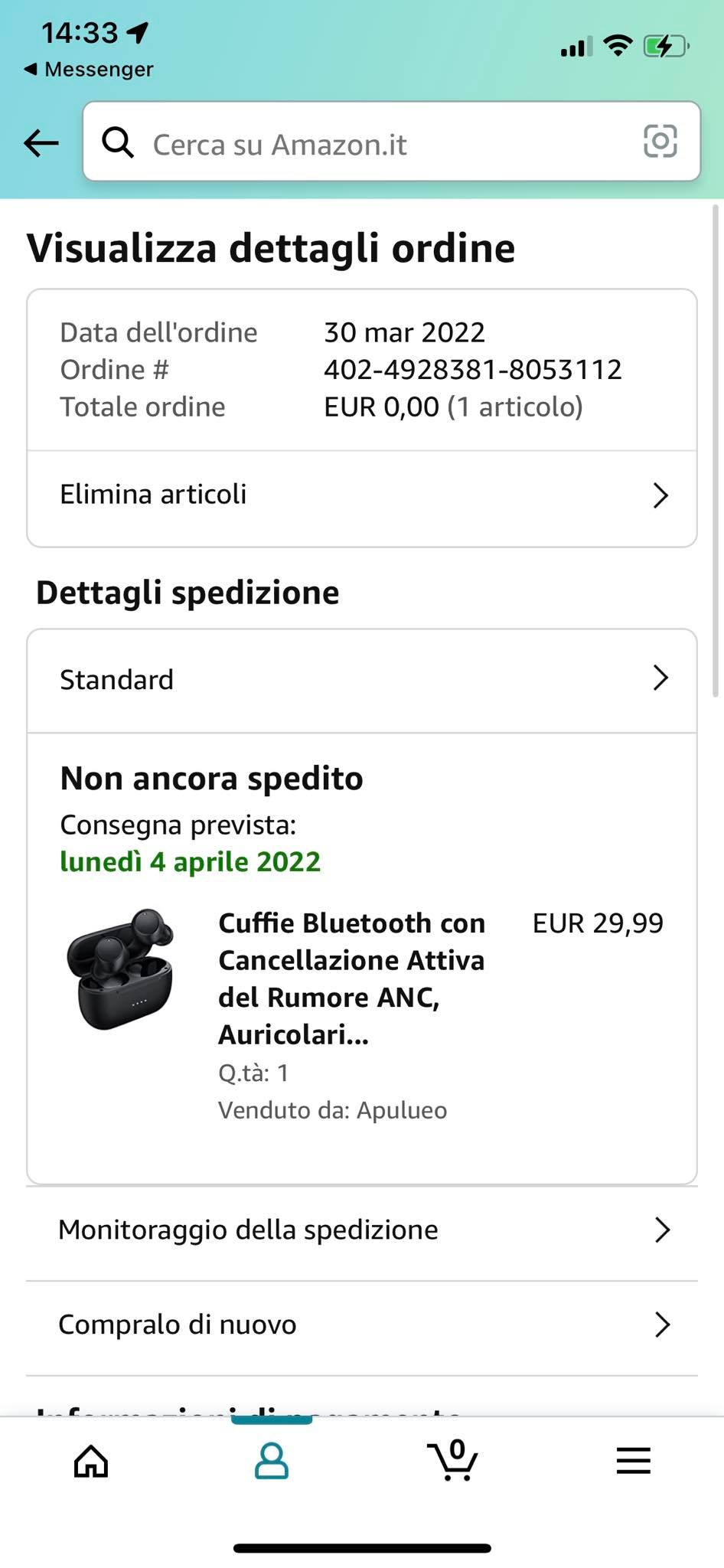Open the shopping cart icon
Image resolution: width=724 pixels, height=1568 pixels.
[452, 1459]
